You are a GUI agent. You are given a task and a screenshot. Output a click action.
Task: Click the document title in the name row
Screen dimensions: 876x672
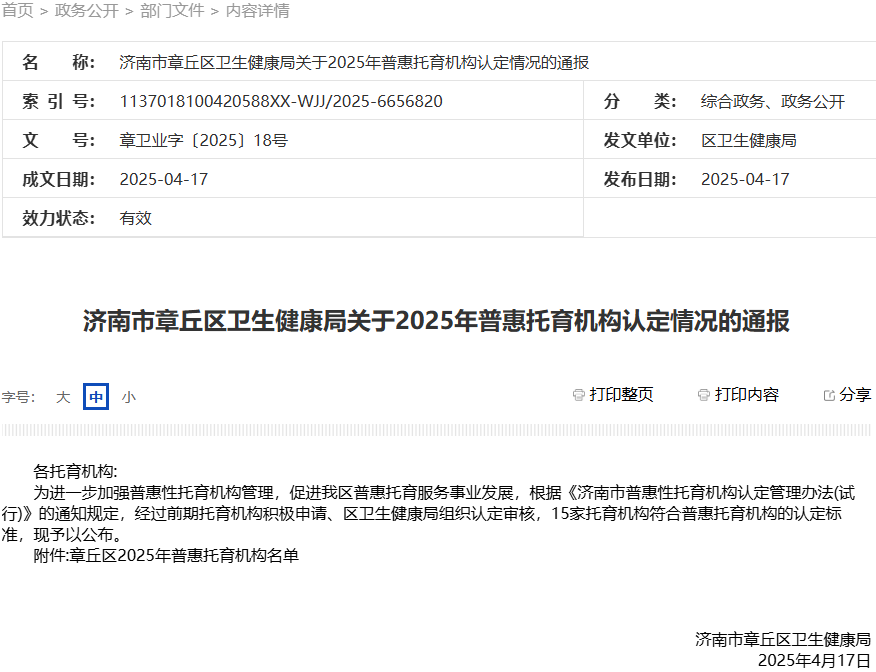click(x=354, y=62)
